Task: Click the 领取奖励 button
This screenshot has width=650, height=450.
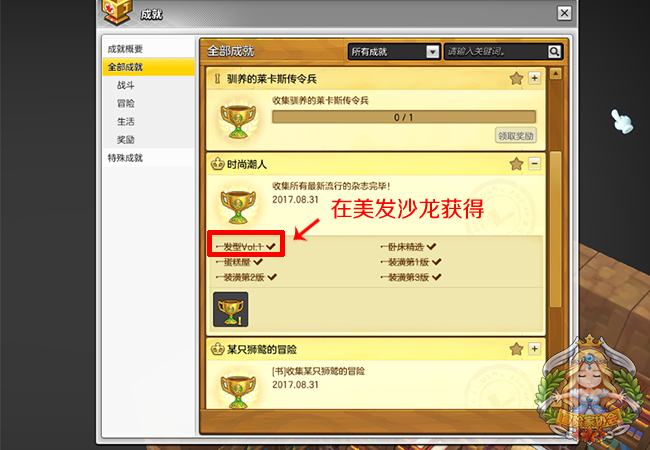Action: [x=516, y=135]
